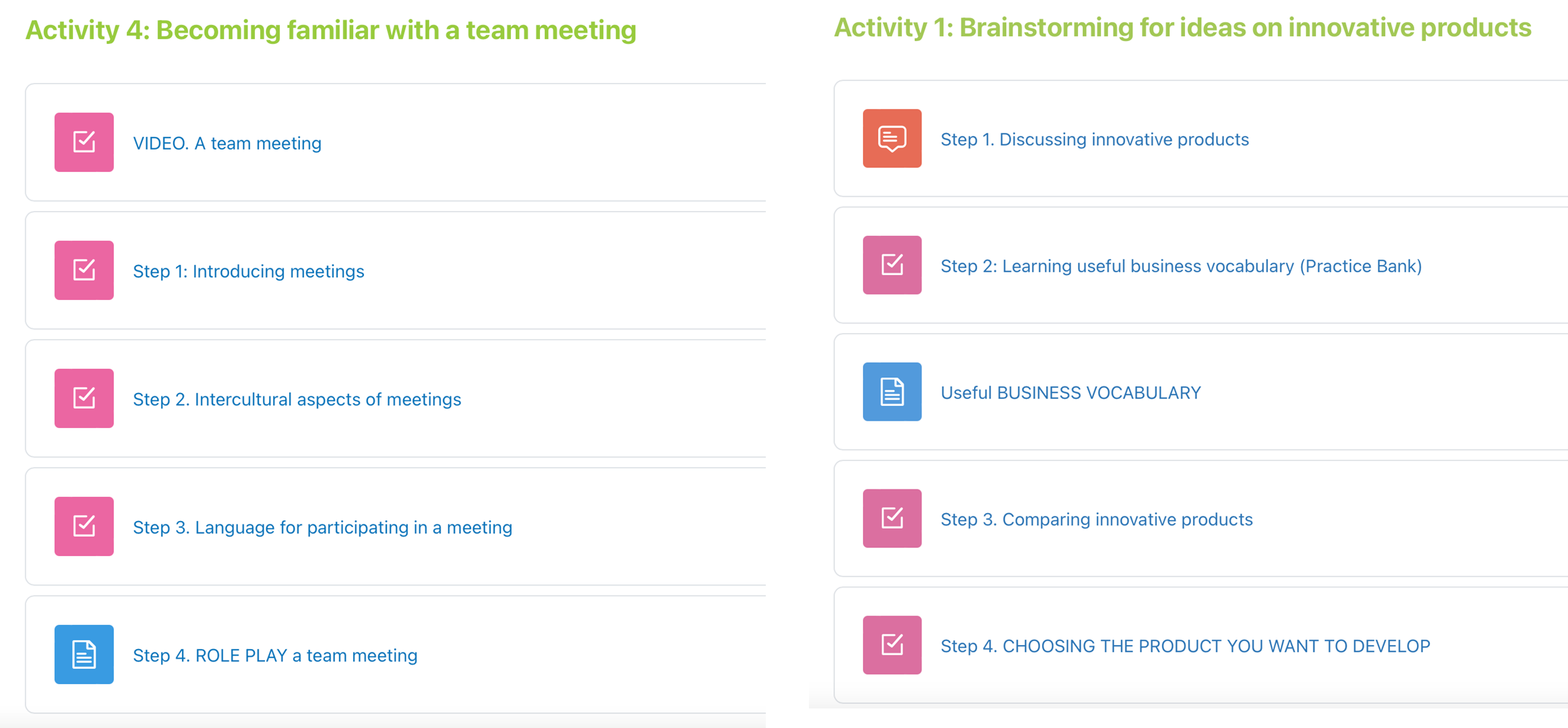Click the quiz icon beside Learning useful business vocabulary
Screen dimensions: 1568x728
[x=892, y=265]
